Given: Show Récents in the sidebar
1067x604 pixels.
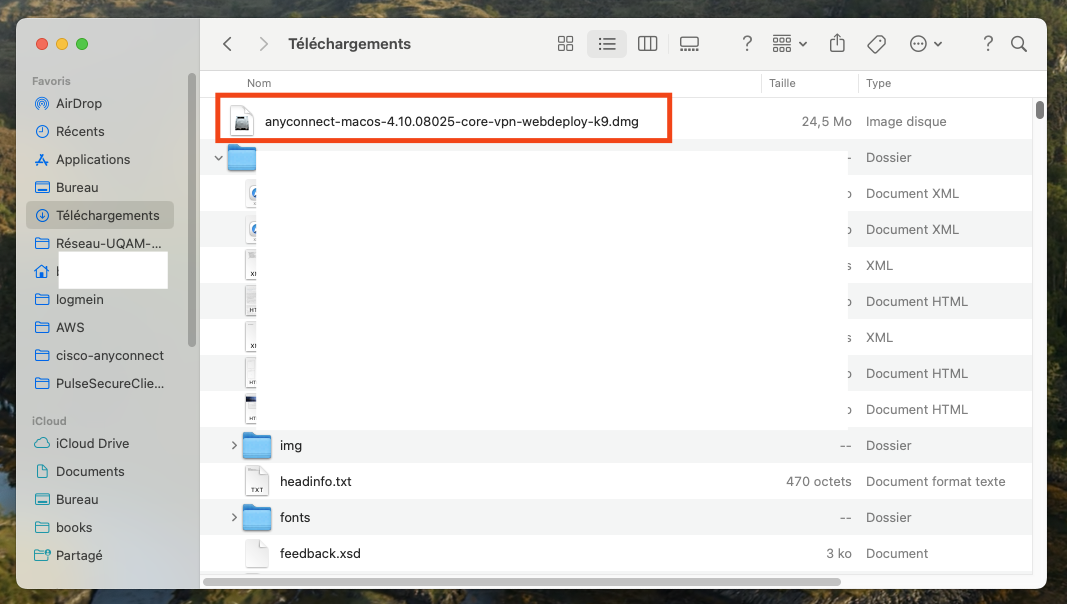Looking at the screenshot, I should point(80,131).
